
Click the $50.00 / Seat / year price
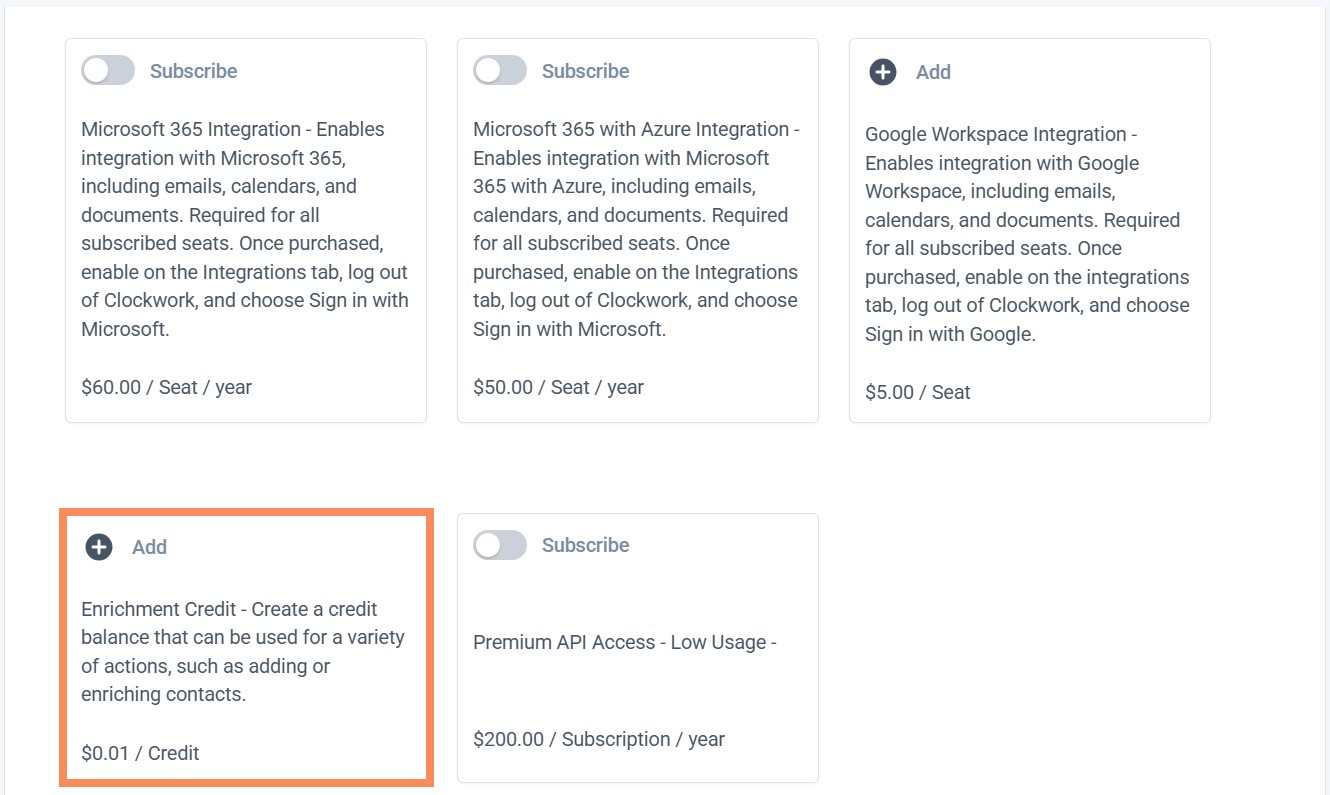(559, 387)
